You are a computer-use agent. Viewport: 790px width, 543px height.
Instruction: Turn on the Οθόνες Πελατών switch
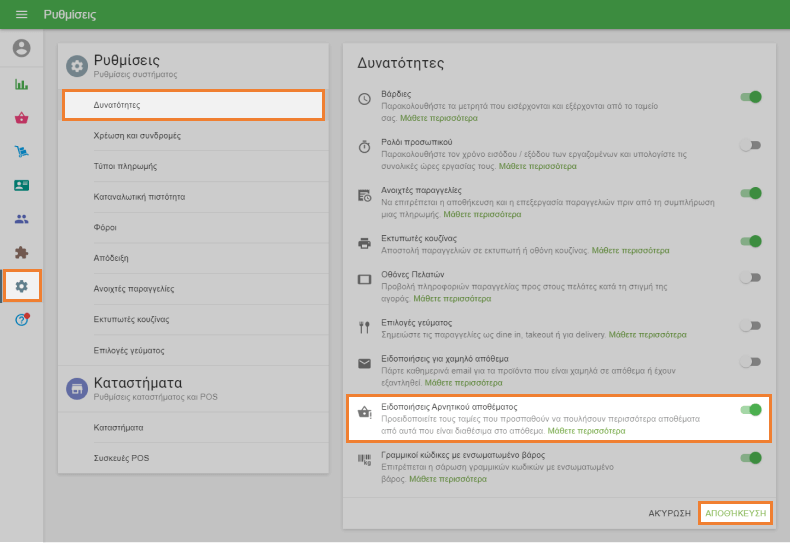tap(750, 277)
